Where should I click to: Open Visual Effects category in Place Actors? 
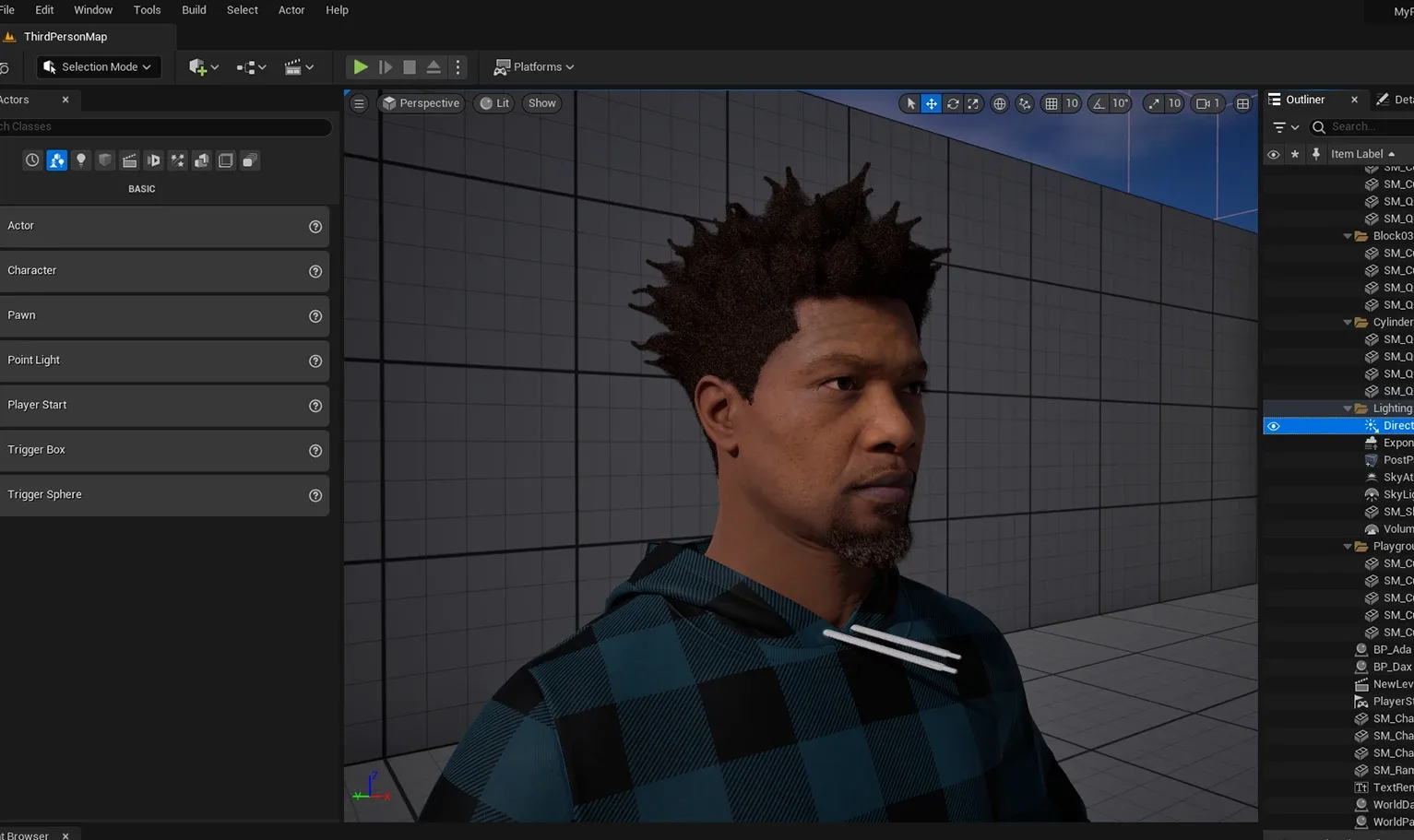tap(177, 160)
